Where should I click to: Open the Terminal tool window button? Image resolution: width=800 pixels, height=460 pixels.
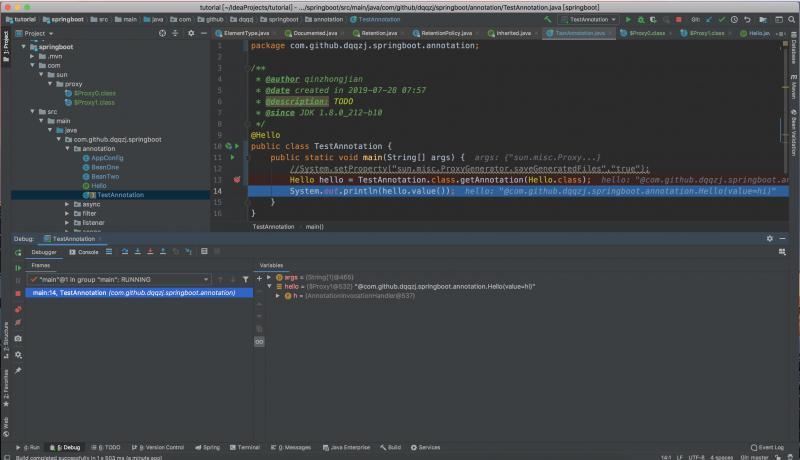click(x=245, y=447)
